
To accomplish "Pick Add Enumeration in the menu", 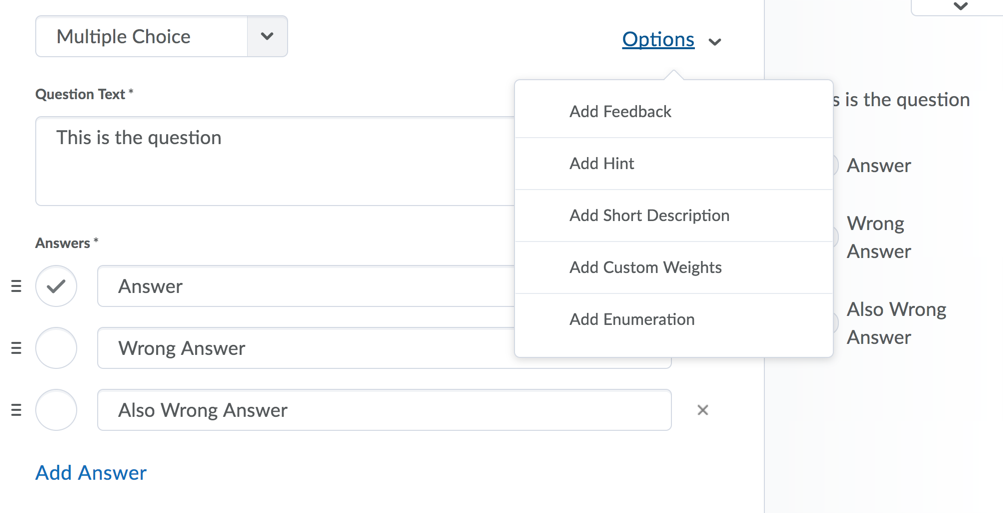I will [632, 320].
